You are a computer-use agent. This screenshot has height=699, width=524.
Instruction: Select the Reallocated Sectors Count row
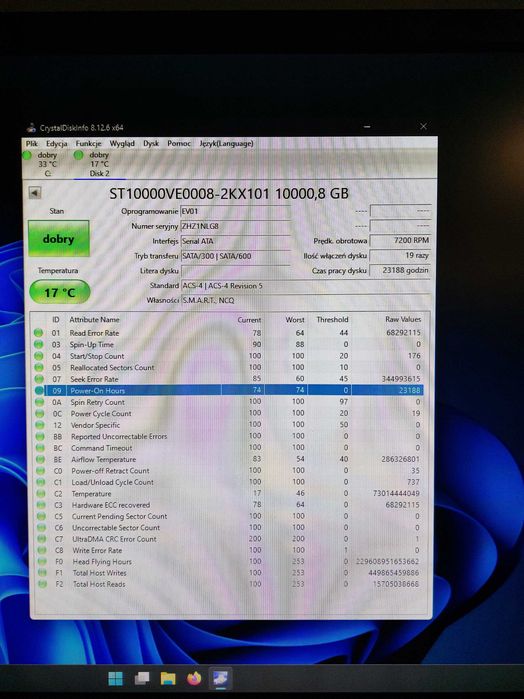click(227, 368)
